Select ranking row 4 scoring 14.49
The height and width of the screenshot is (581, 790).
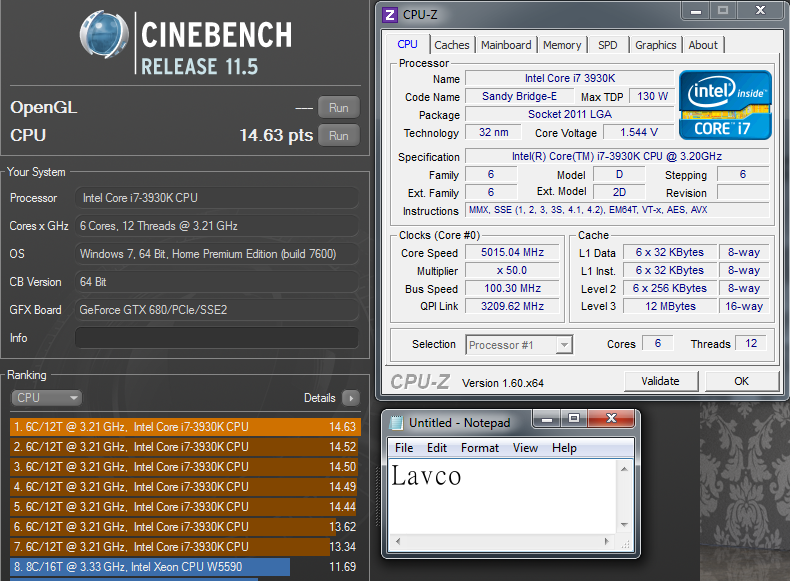tap(185, 487)
